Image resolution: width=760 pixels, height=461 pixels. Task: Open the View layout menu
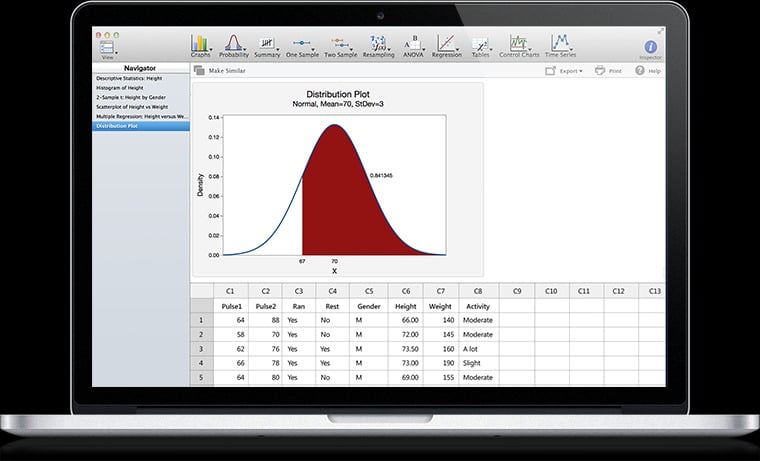[x=107, y=49]
